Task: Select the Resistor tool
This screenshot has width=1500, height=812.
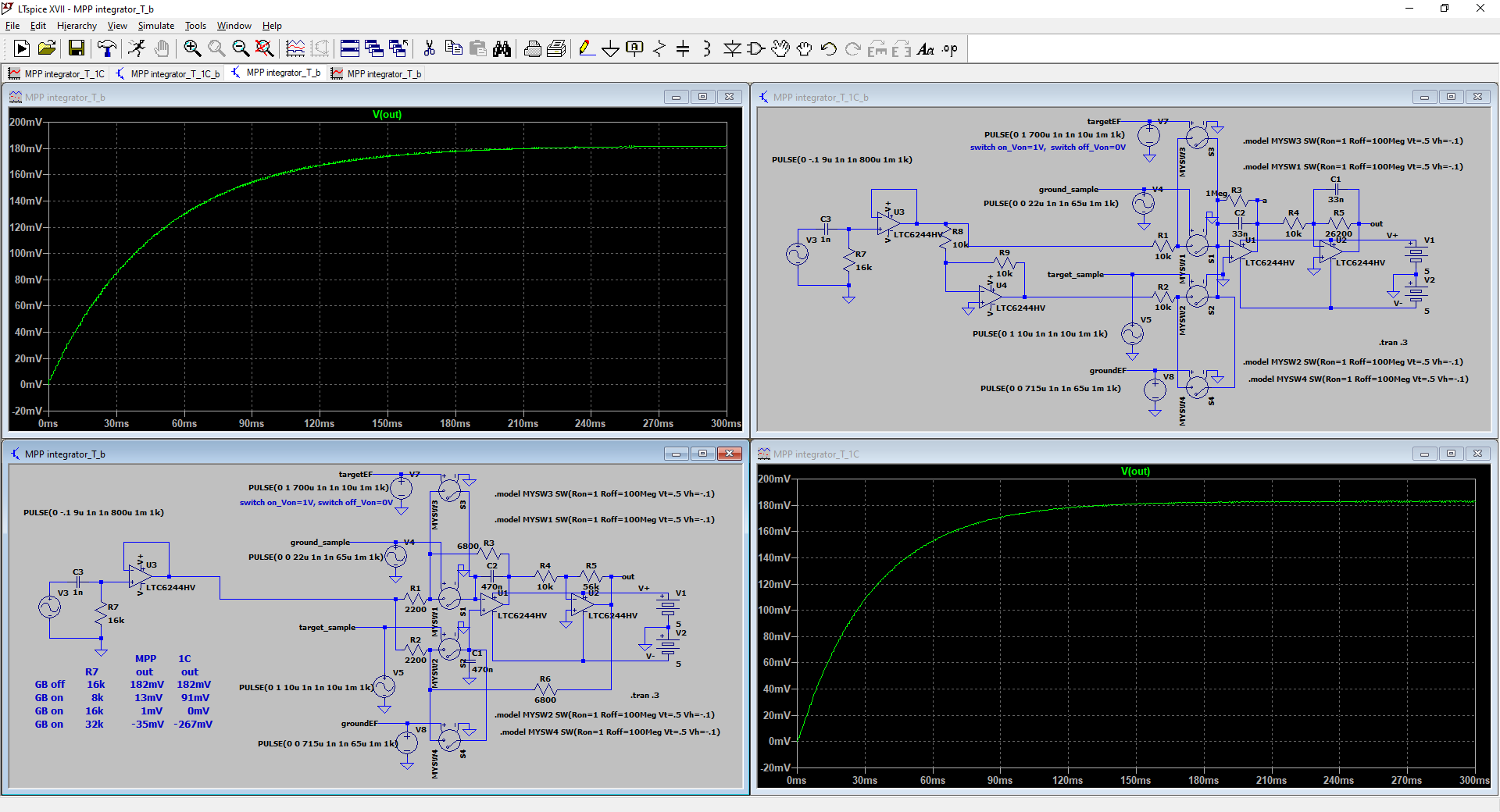Action: click(659, 49)
